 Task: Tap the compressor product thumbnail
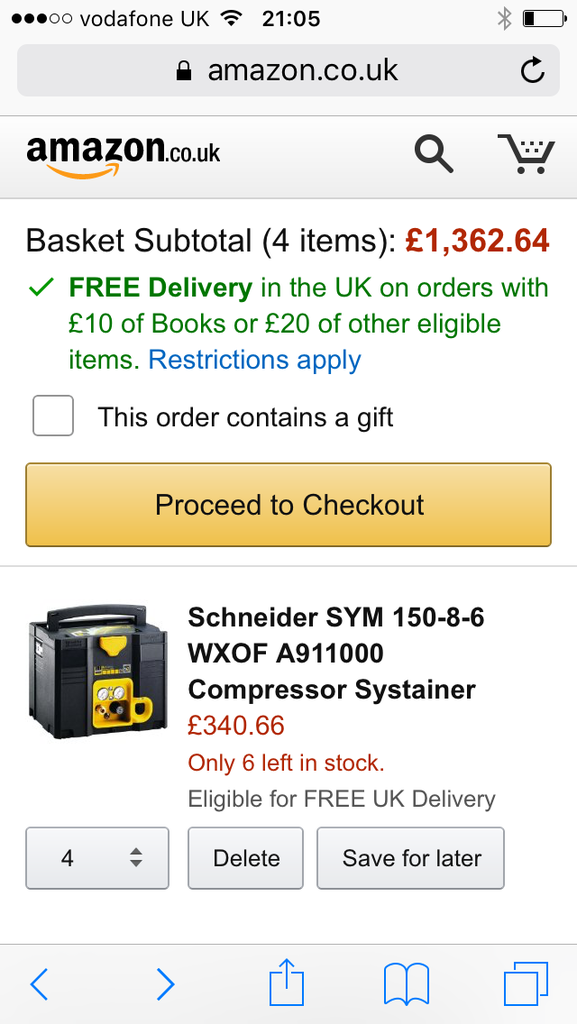98,671
